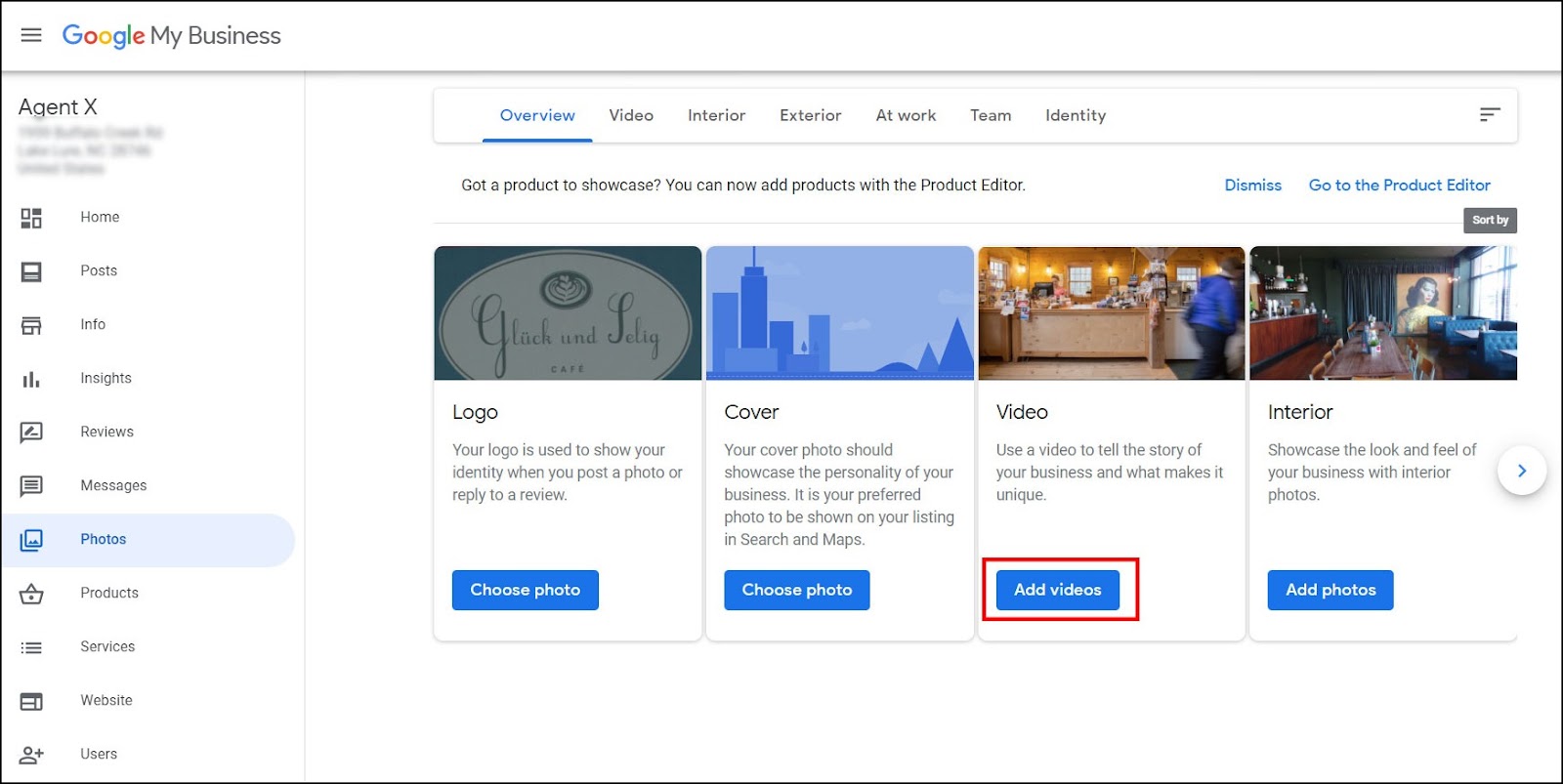Open Posts in the sidebar
The image size is (1563, 784).
99,271
